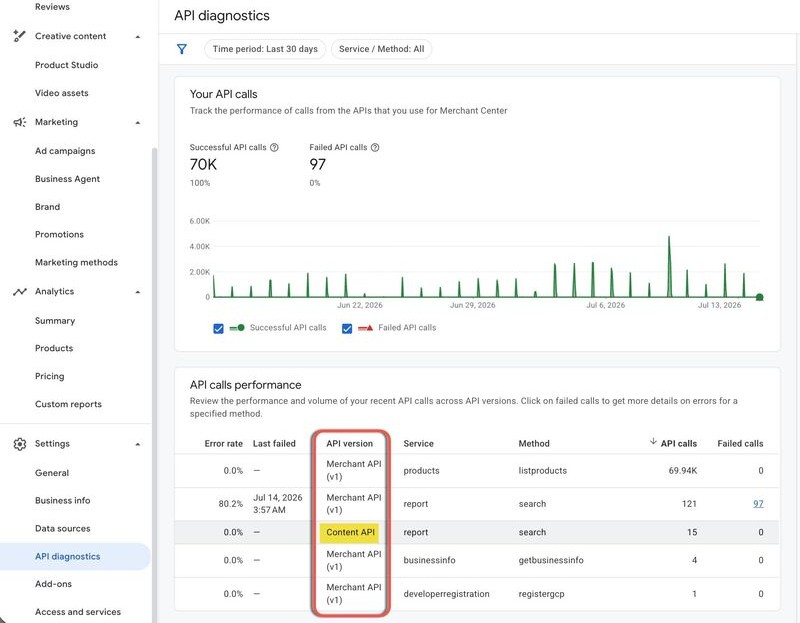Open the Service / Method: All filter
Image resolution: width=800 pixels, height=623 pixels.
coord(381,49)
